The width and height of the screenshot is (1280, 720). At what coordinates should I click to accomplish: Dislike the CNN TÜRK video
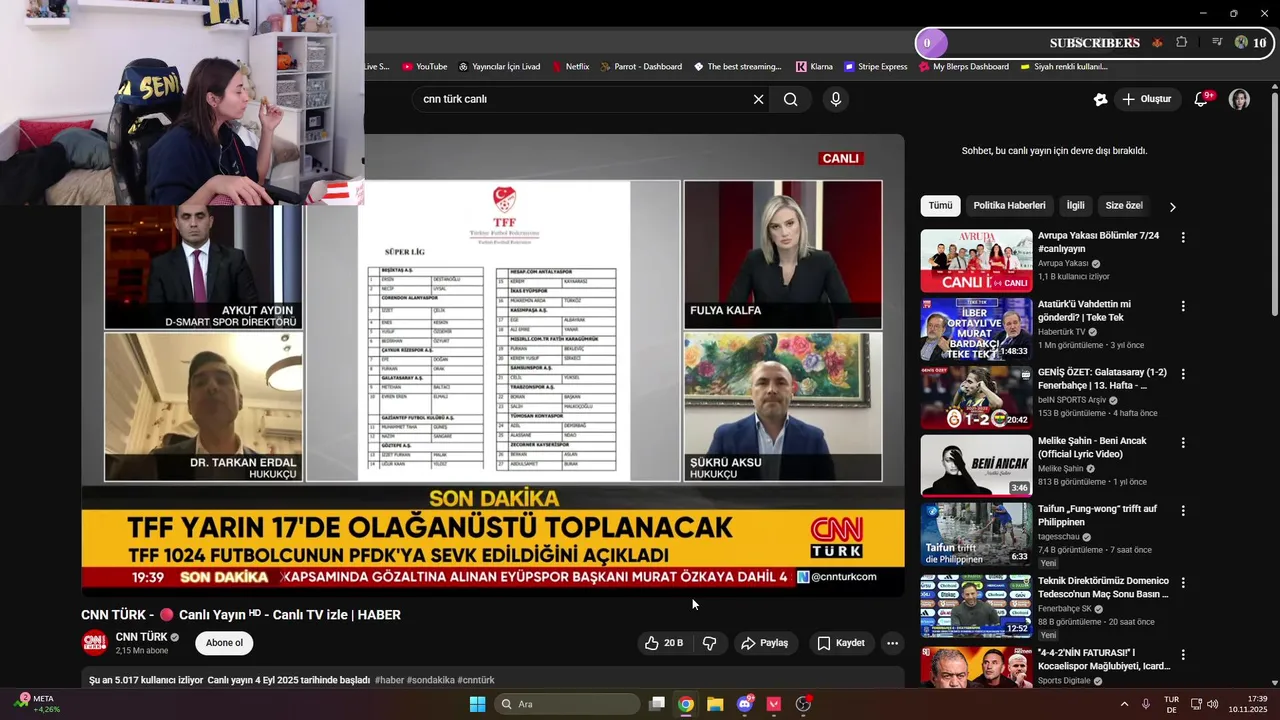tap(709, 643)
